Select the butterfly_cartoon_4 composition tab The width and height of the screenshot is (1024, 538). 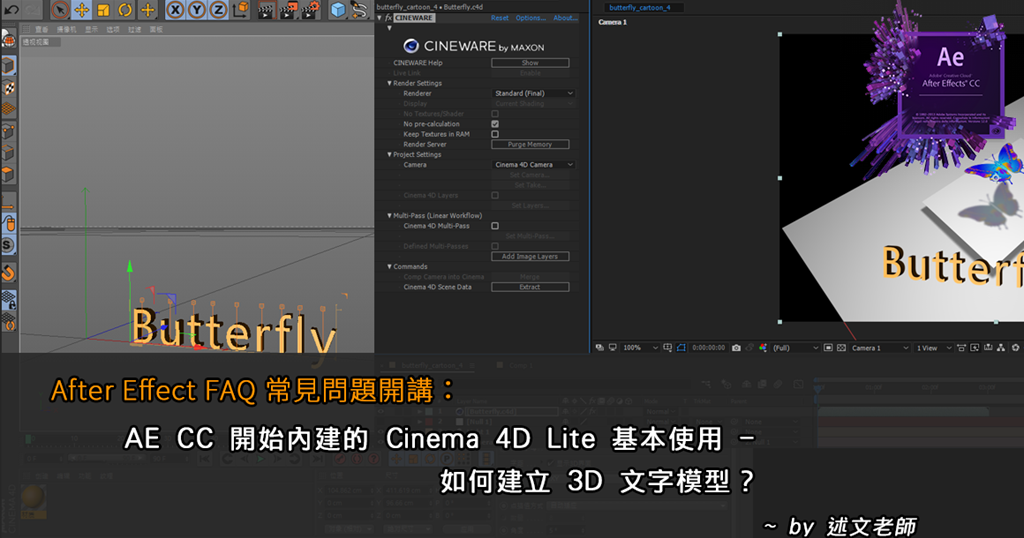(x=640, y=7)
